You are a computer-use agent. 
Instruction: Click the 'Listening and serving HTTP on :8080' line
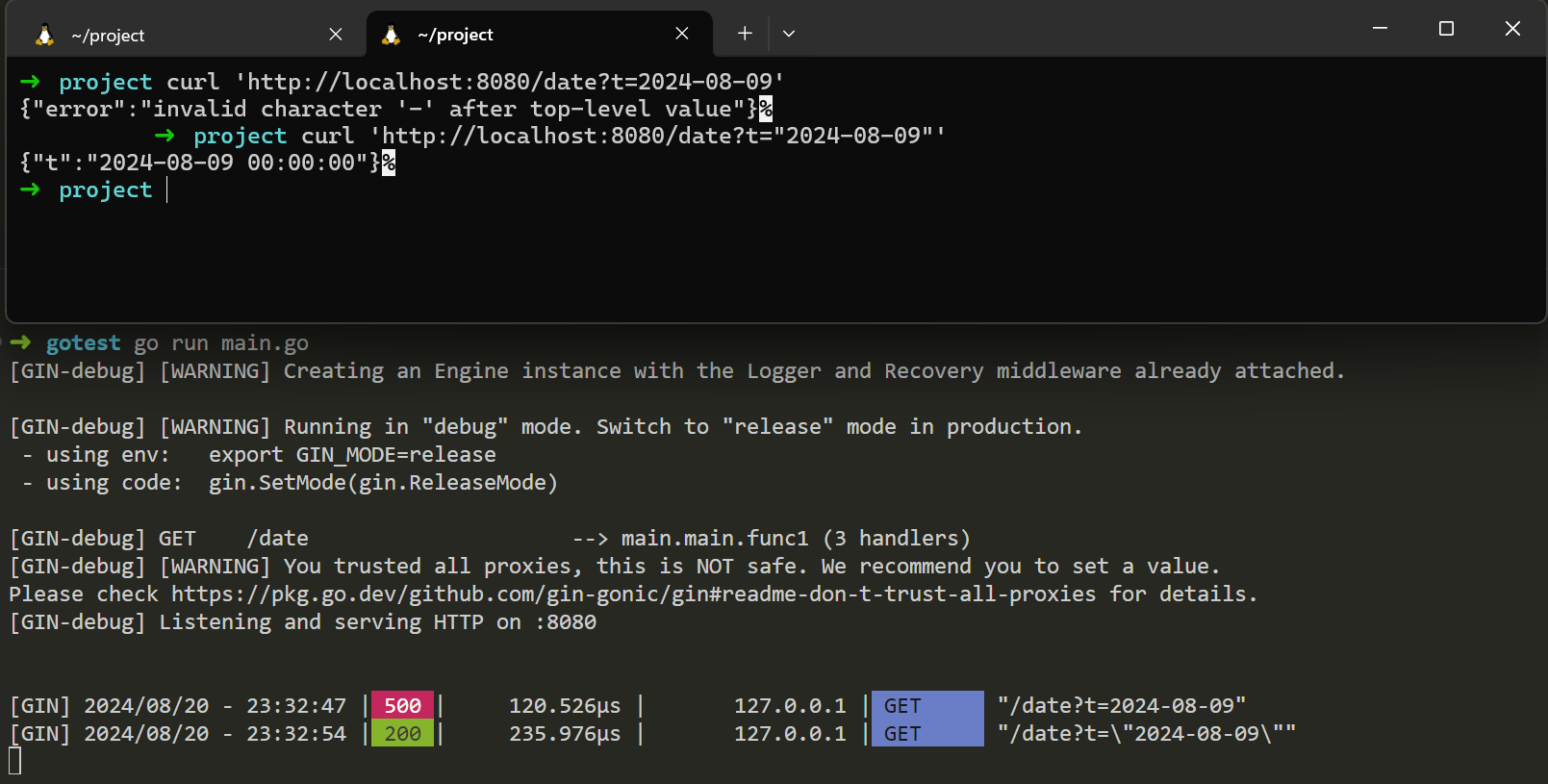coord(303,622)
